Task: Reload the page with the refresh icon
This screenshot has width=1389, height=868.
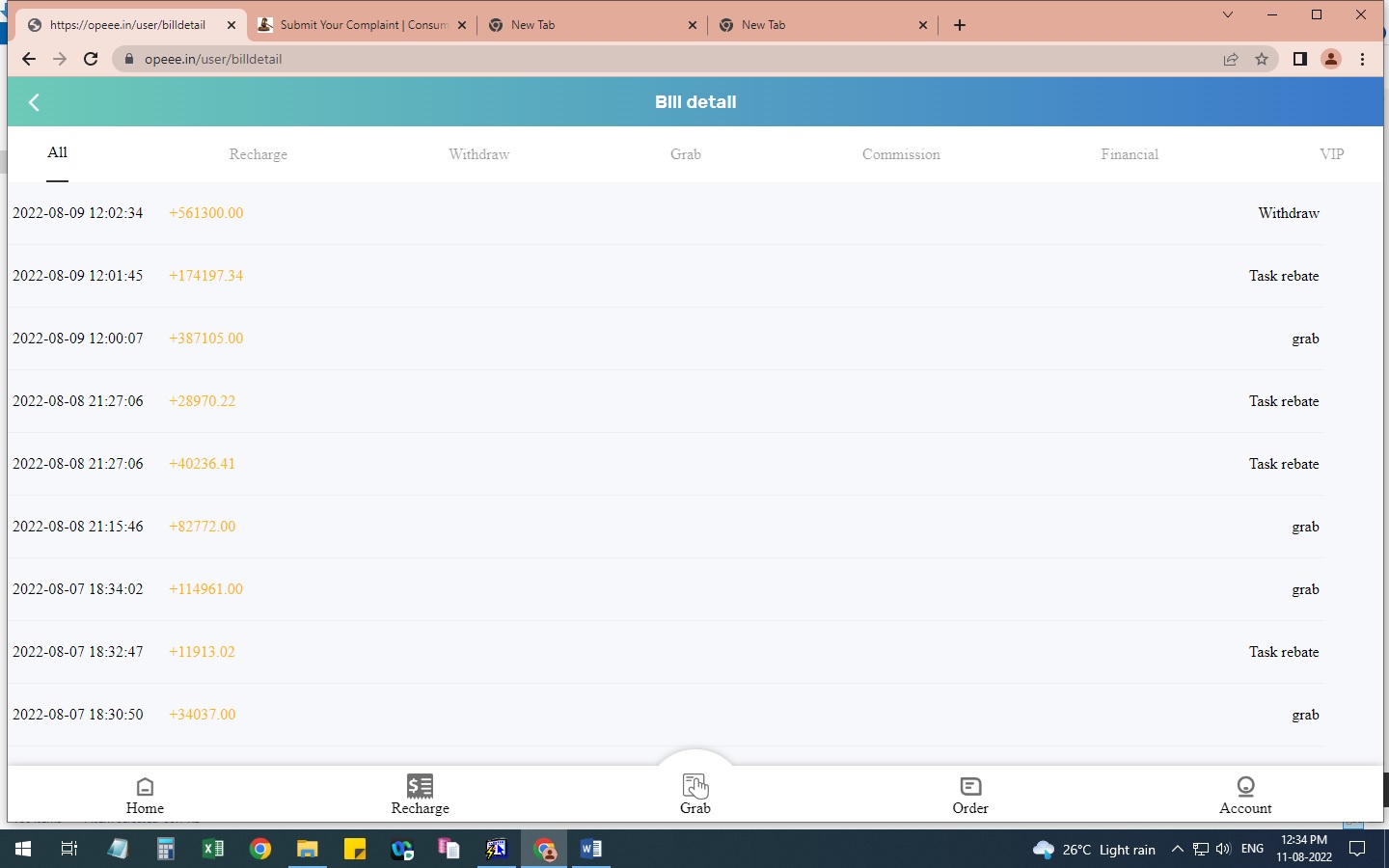Action: pos(91,59)
